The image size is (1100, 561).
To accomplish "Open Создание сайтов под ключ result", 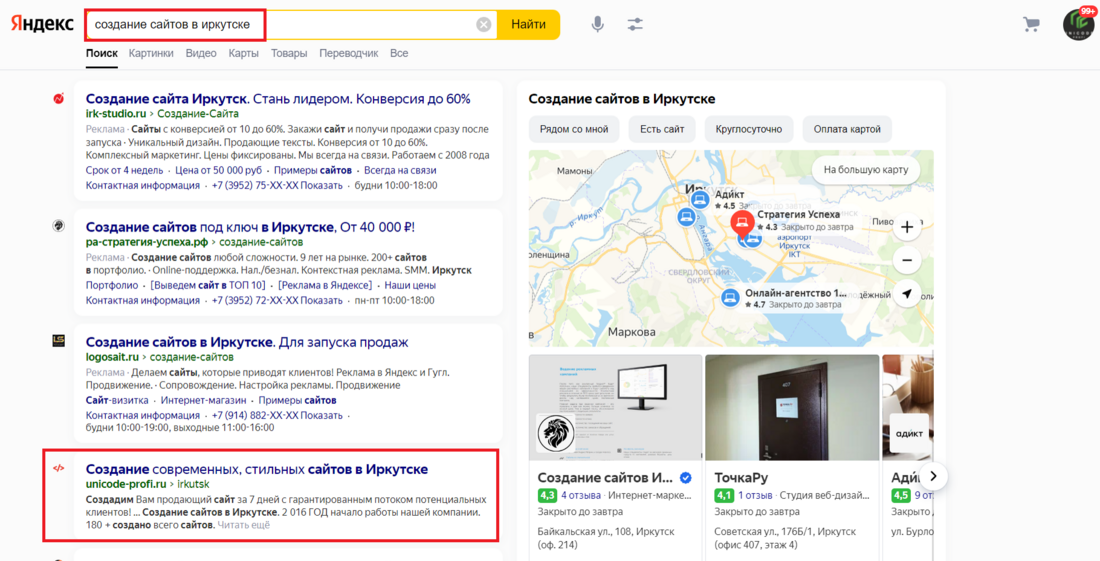I will tap(250, 227).
